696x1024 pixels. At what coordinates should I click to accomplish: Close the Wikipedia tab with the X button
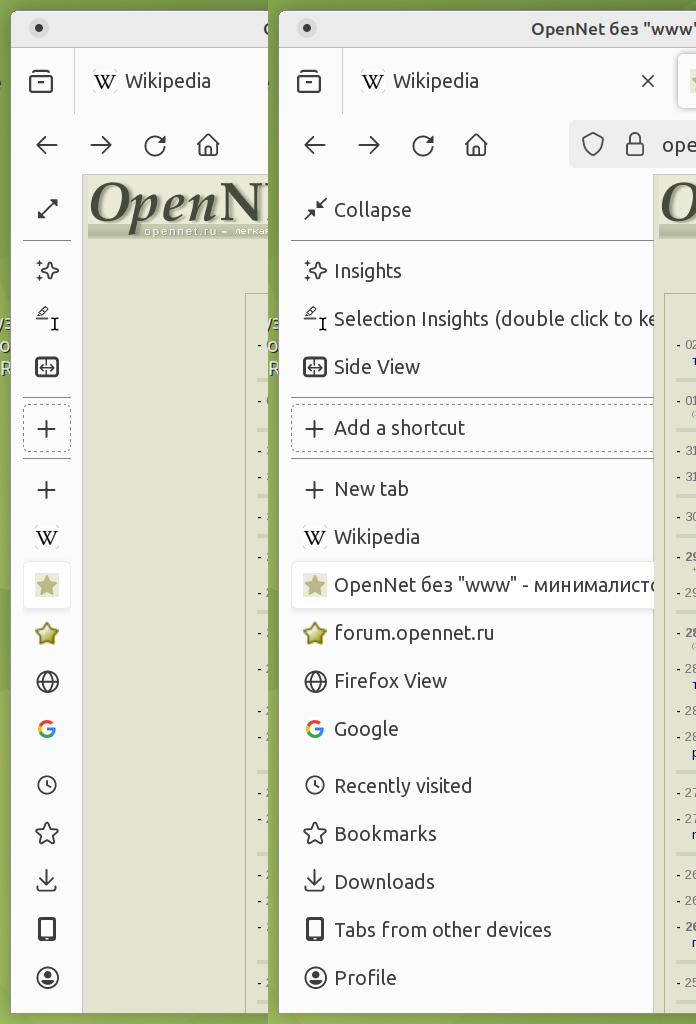coord(648,81)
